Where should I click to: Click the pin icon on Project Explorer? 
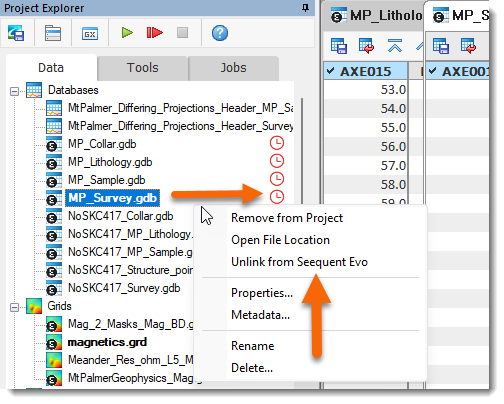pyautogui.click(x=305, y=8)
